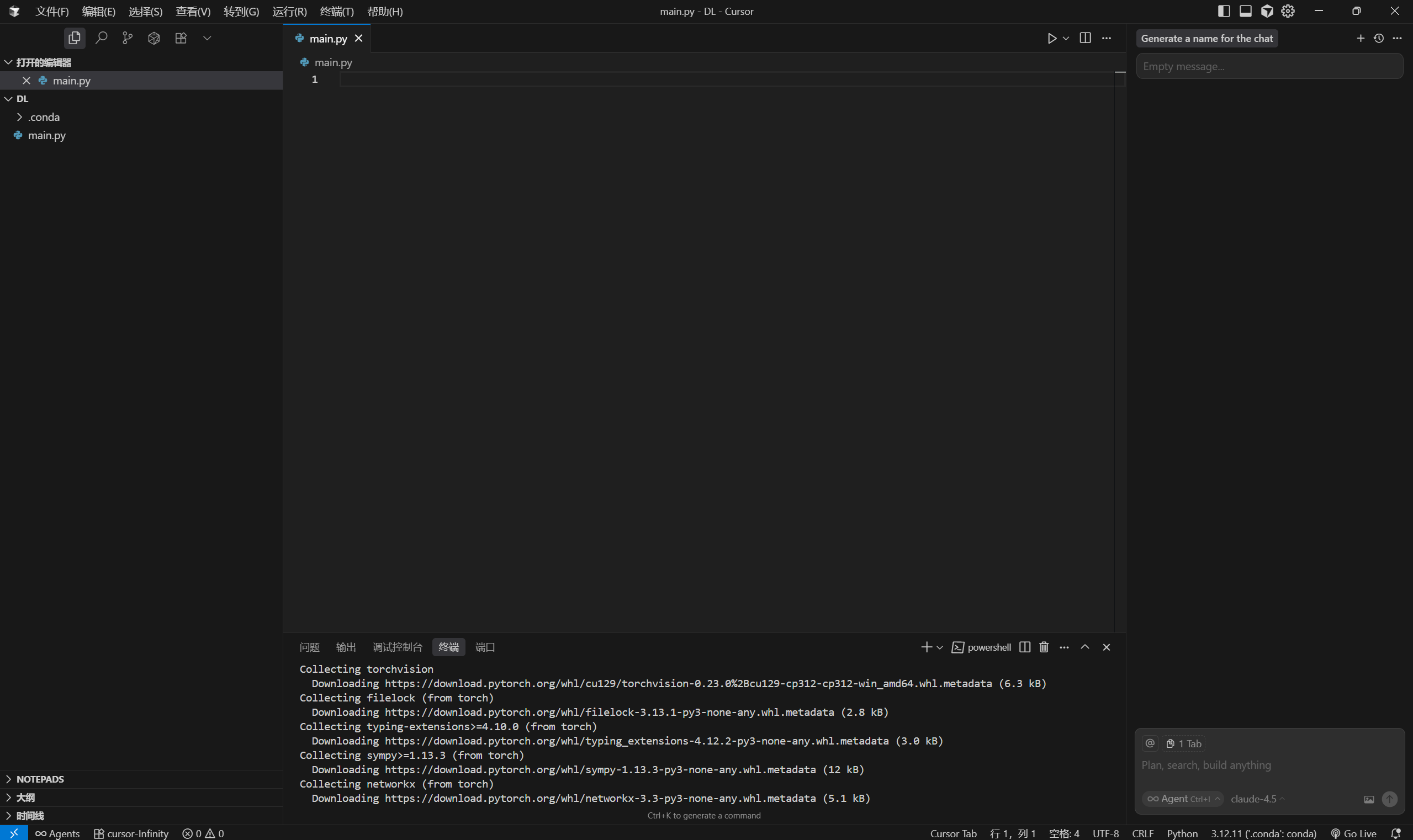
Task: Open the Agent mode dropdown
Action: [x=1182, y=799]
